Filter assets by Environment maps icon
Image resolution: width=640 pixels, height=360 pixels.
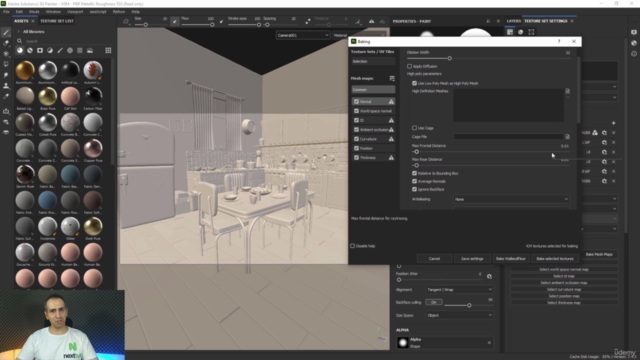pos(90,51)
